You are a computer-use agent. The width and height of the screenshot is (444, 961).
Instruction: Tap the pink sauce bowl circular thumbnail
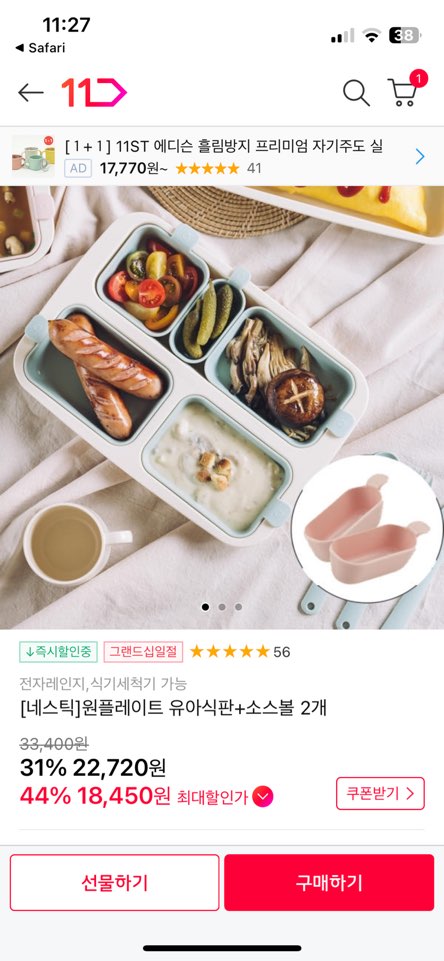(x=367, y=529)
